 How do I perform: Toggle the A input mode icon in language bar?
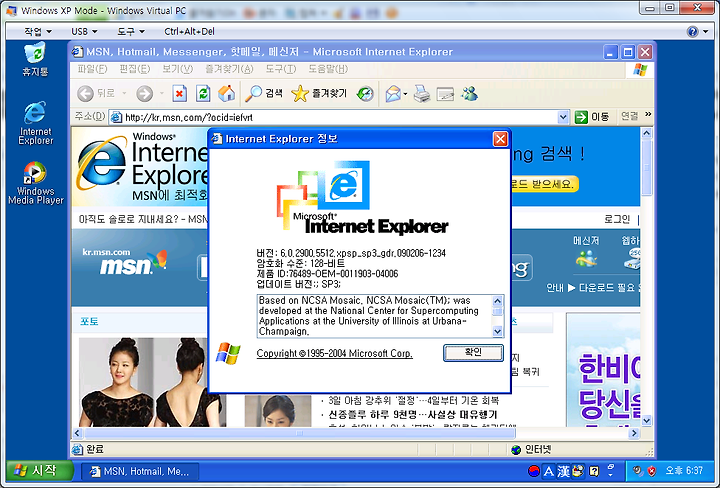point(548,471)
